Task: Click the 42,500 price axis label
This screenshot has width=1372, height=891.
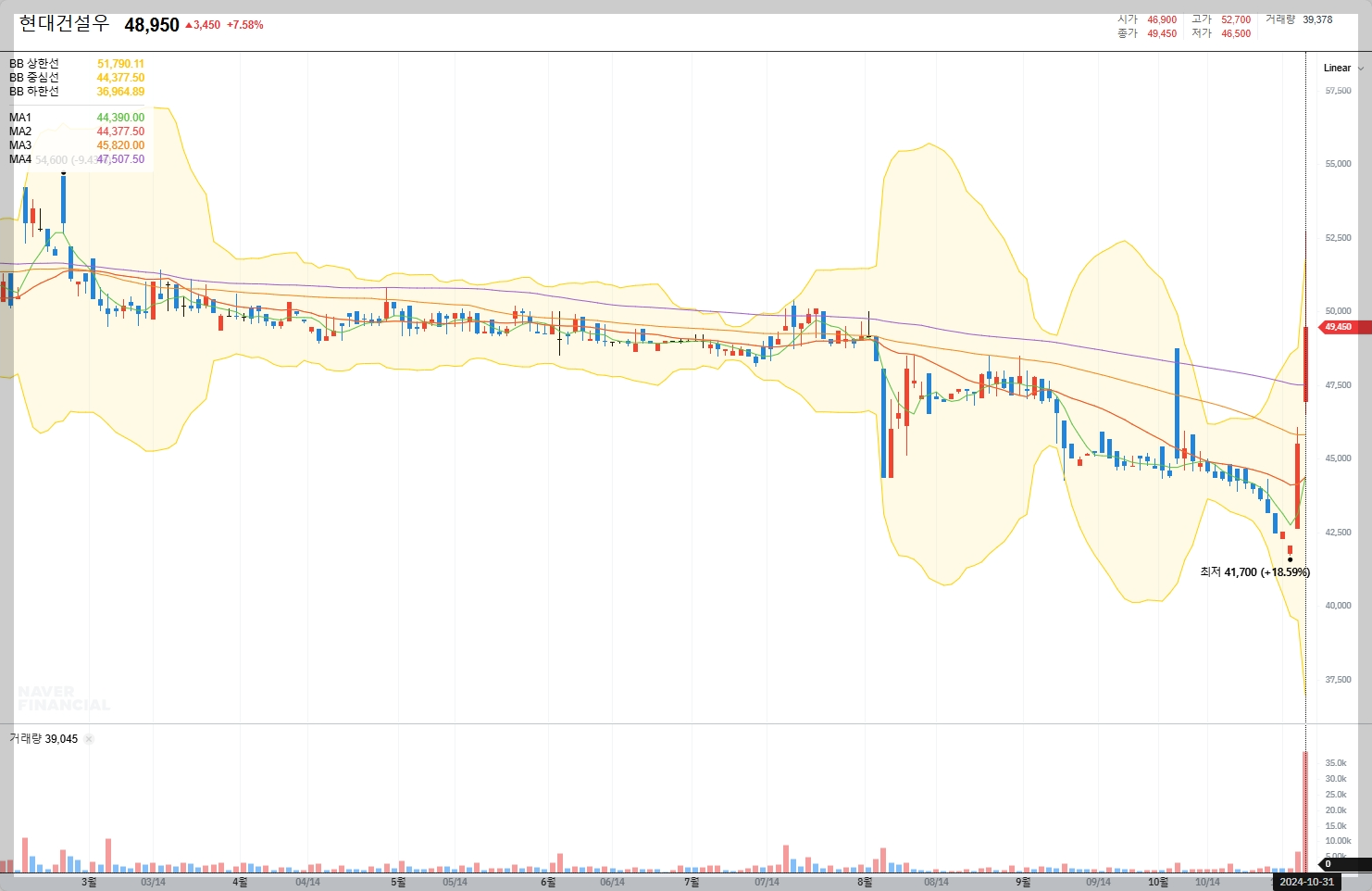Action: click(1338, 533)
